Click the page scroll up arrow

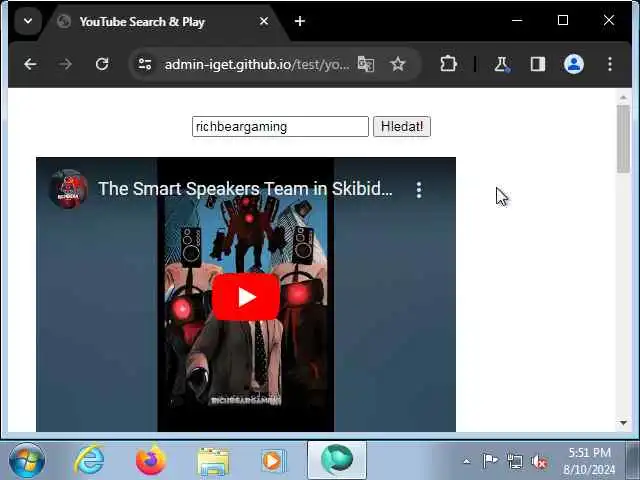pos(623,98)
